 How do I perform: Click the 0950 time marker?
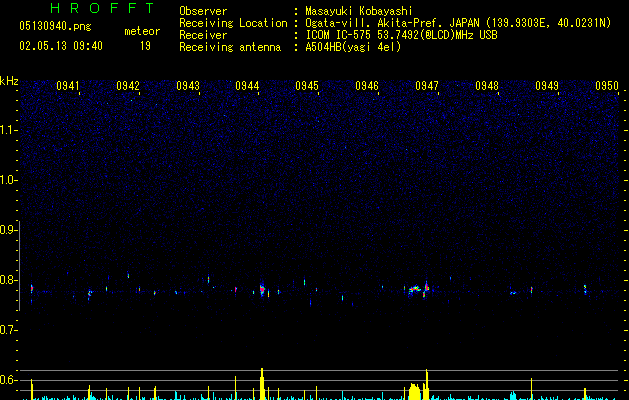coord(607,86)
